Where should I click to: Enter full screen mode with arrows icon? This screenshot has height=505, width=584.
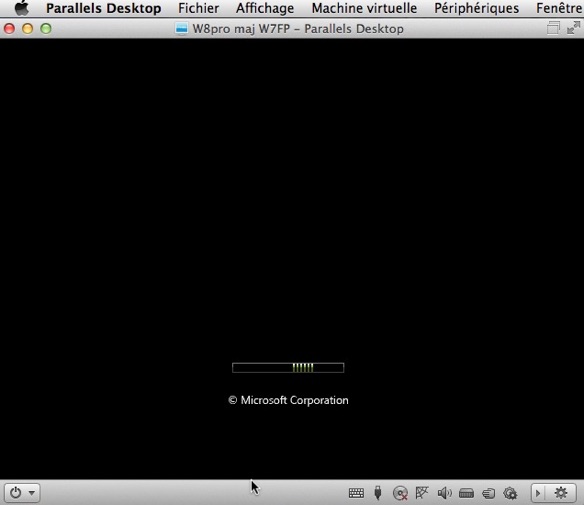[574, 28]
